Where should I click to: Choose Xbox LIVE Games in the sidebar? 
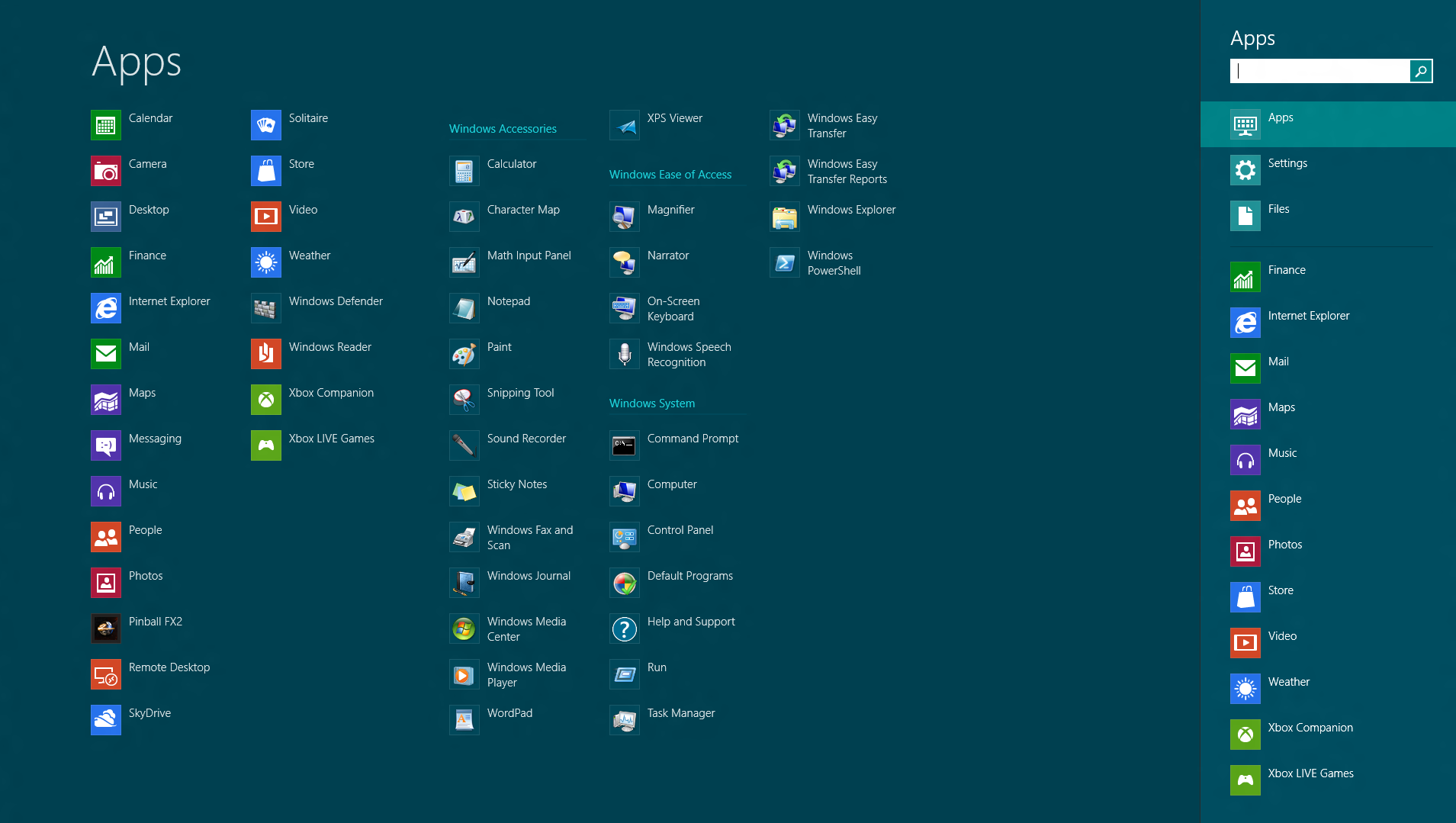1328,780
